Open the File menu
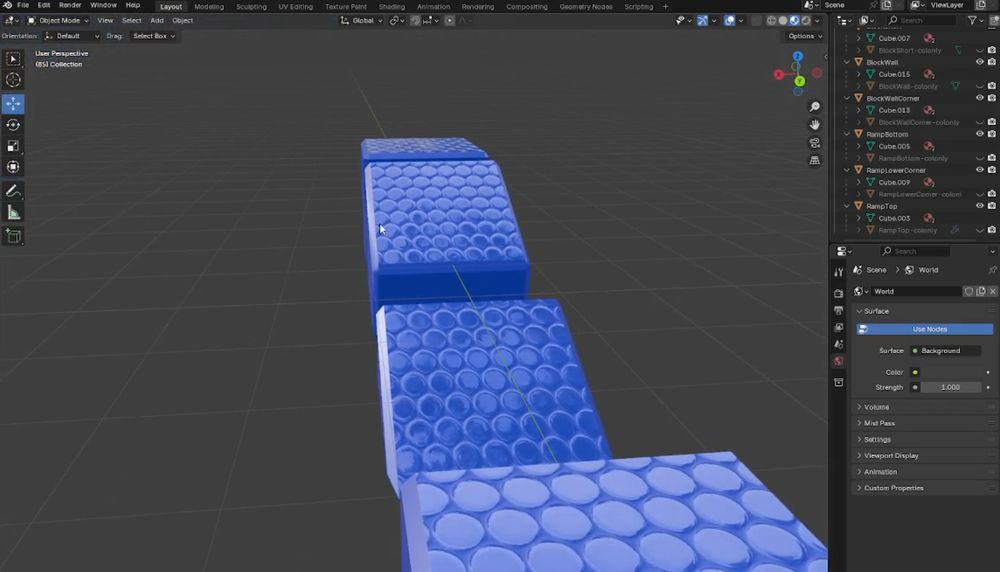 click(23, 5)
